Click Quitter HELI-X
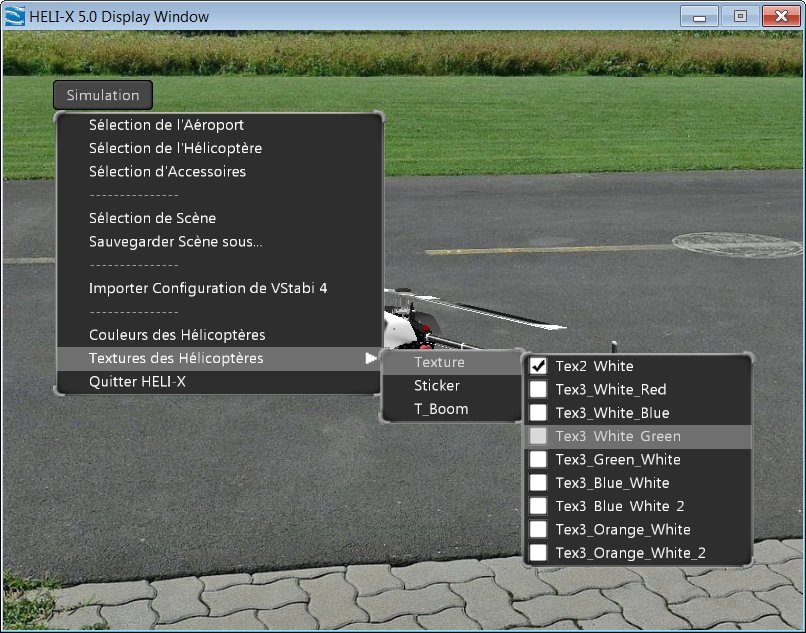 click(137, 382)
